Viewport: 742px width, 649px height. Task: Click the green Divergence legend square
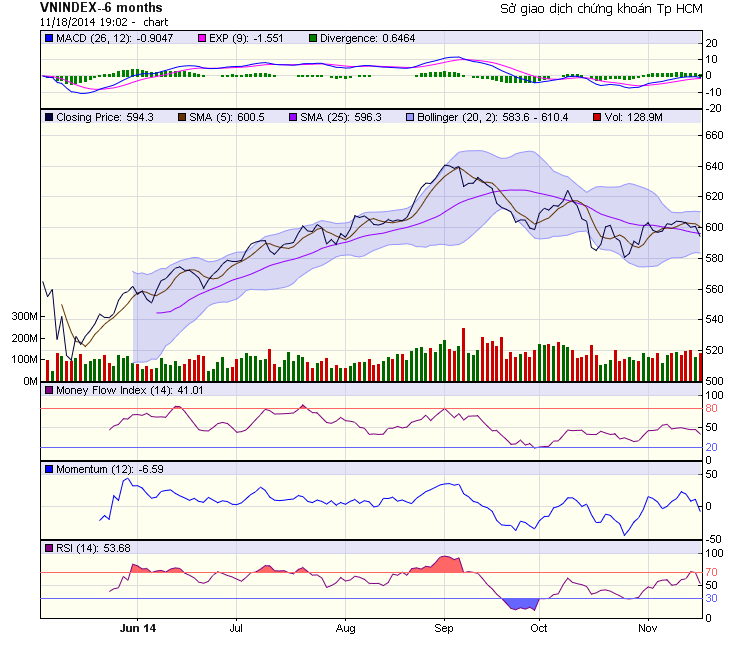[x=312, y=38]
